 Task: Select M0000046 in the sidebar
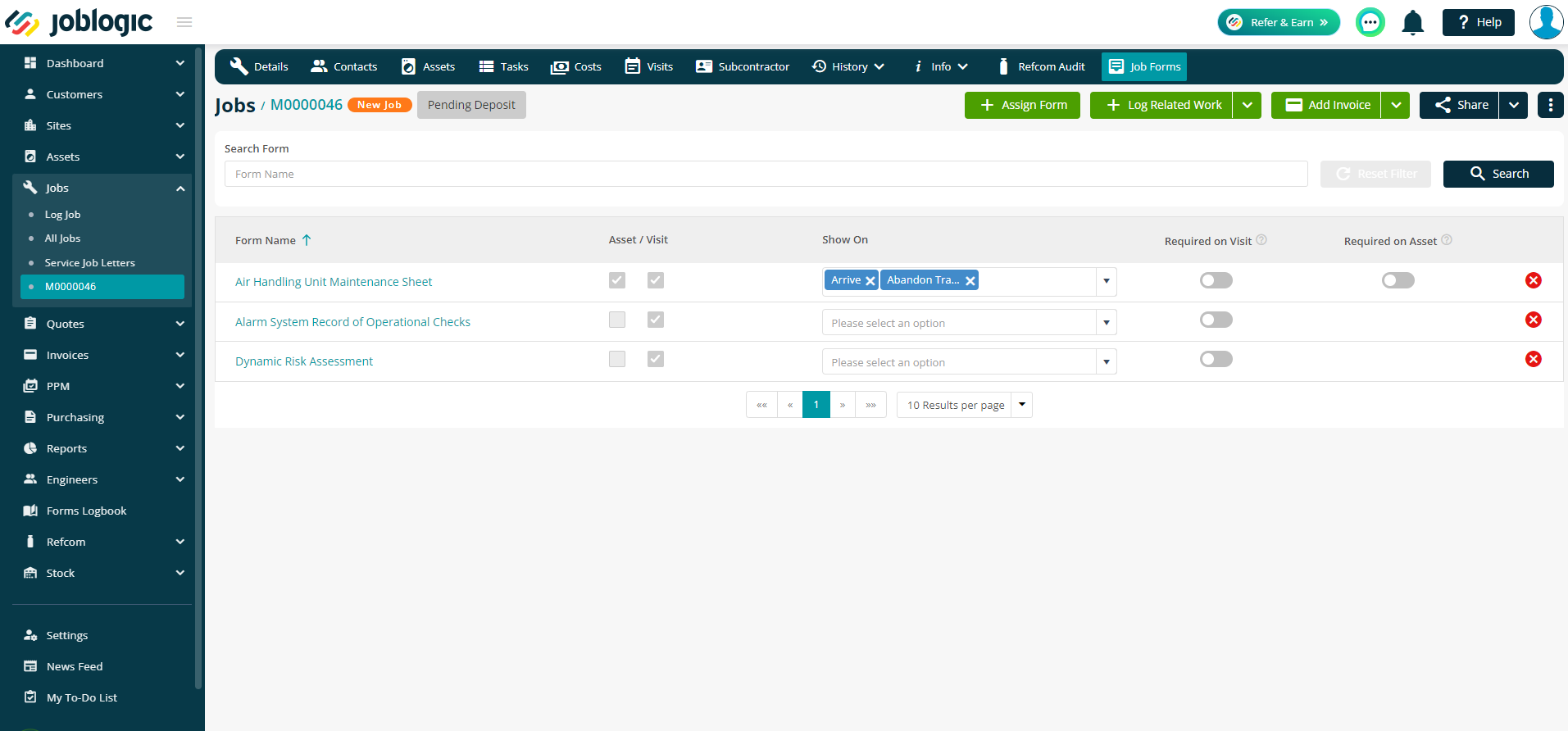pos(102,287)
